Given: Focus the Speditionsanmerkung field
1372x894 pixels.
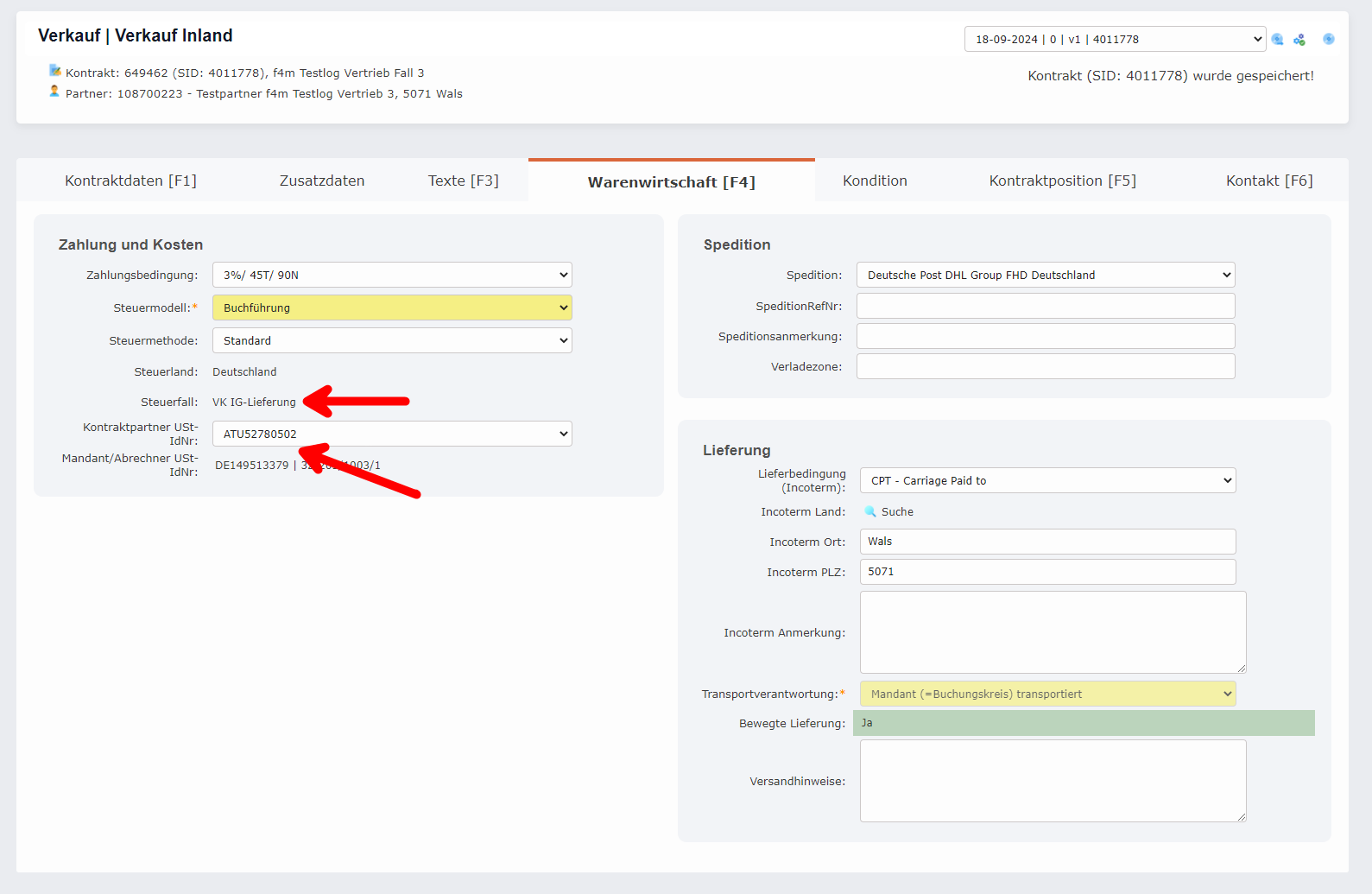Looking at the screenshot, I should [1046, 336].
